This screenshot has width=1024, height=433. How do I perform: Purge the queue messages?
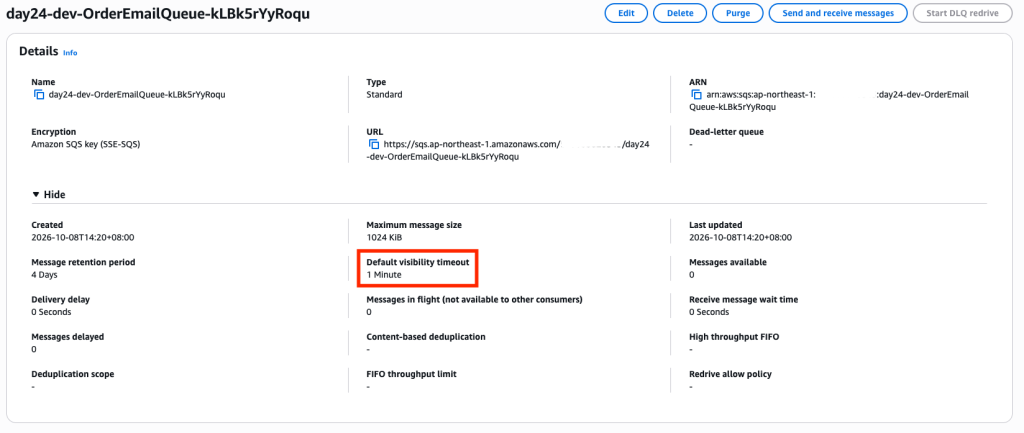point(737,13)
